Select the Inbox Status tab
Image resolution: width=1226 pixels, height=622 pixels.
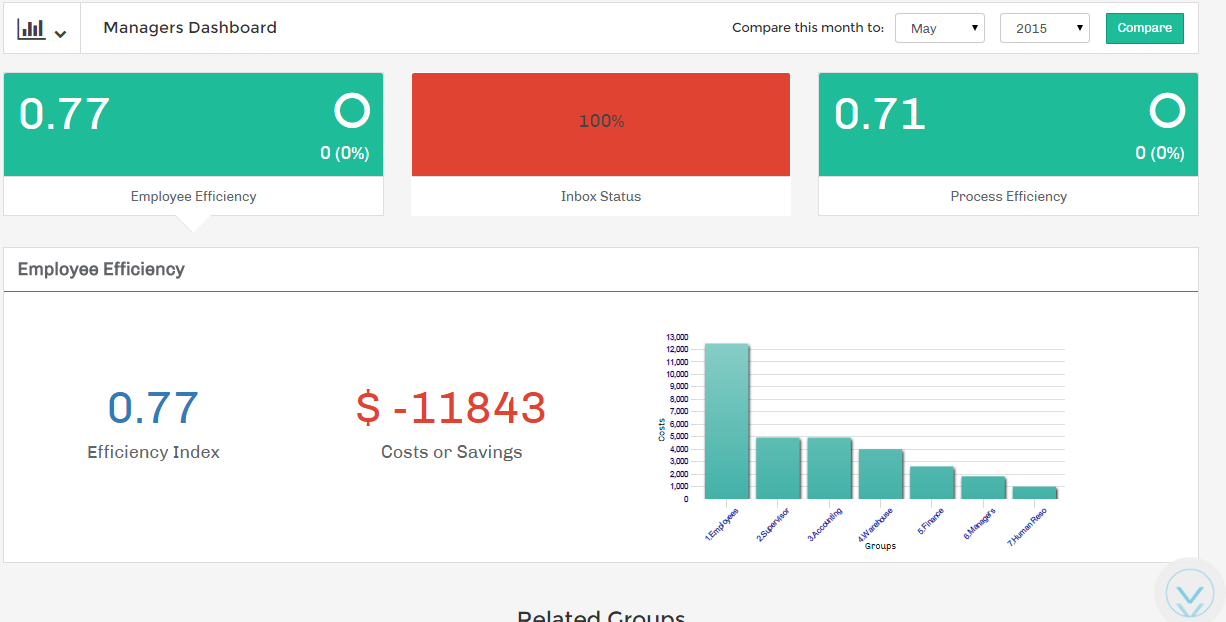[x=601, y=196]
